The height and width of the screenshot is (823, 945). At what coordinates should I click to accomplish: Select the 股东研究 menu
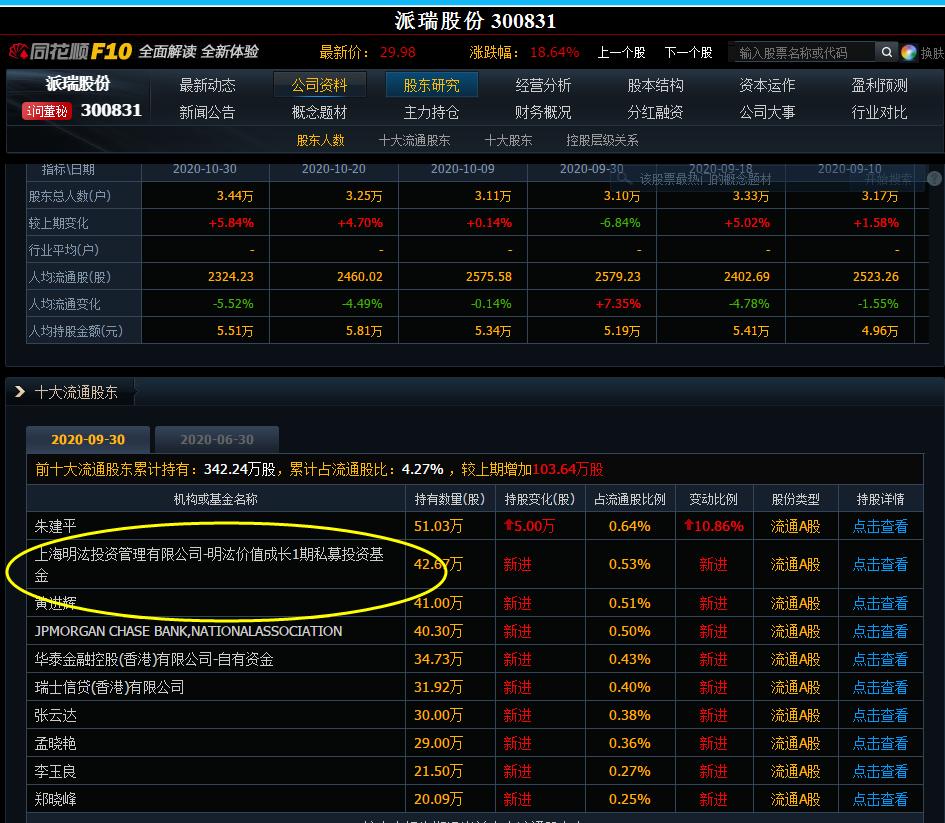[x=432, y=85]
